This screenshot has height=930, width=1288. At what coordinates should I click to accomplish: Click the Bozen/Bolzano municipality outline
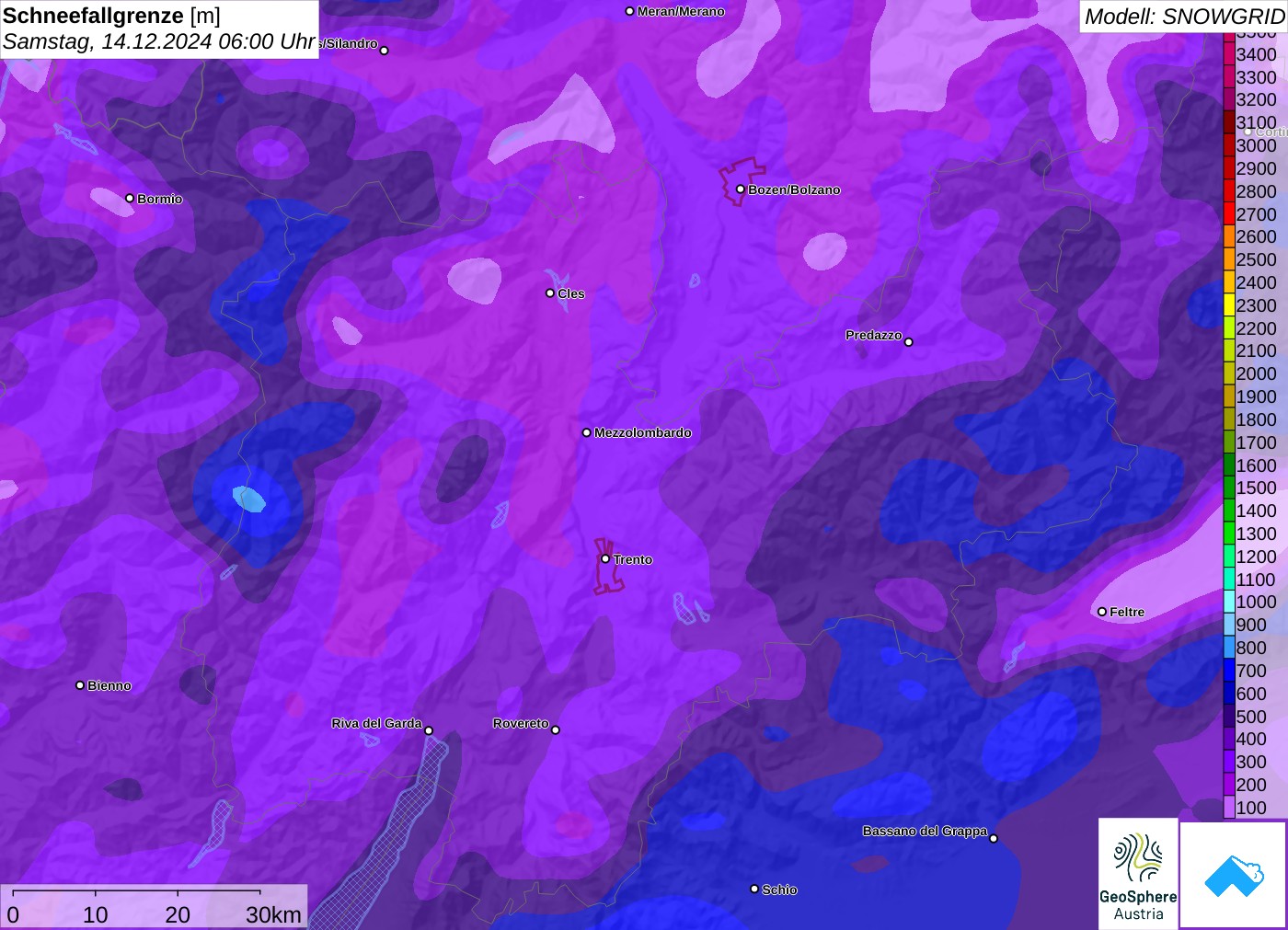click(x=742, y=181)
